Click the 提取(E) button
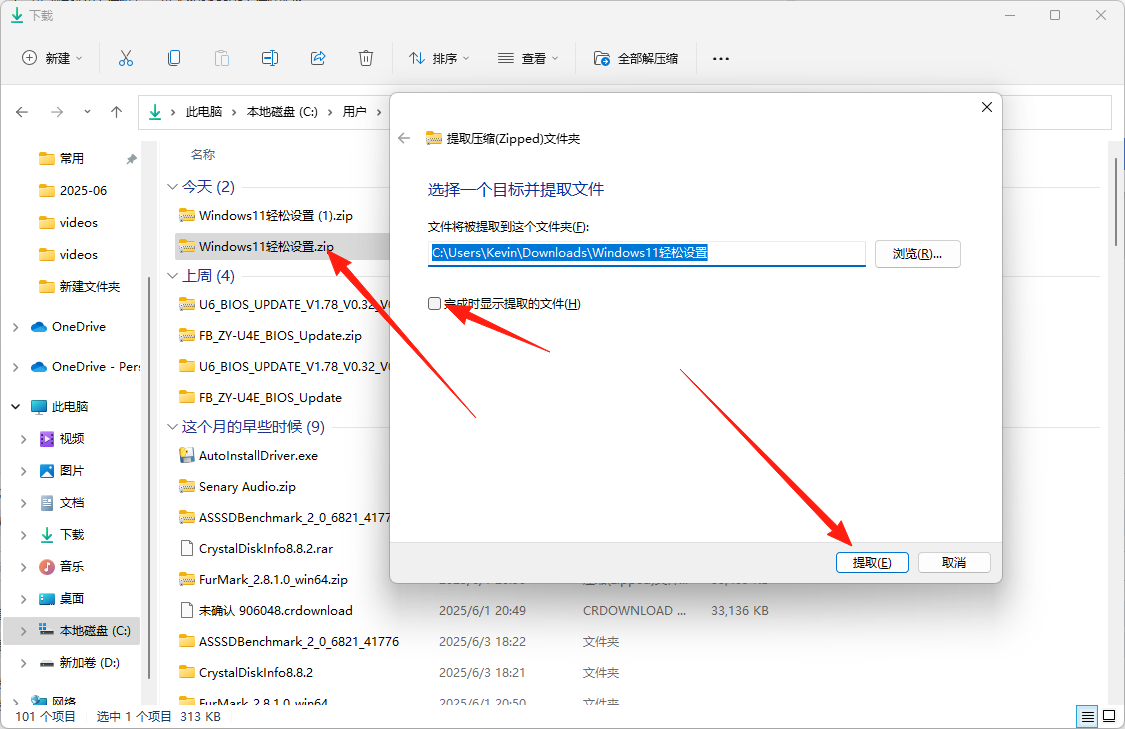The width and height of the screenshot is (1125, 729). [872, 563]
